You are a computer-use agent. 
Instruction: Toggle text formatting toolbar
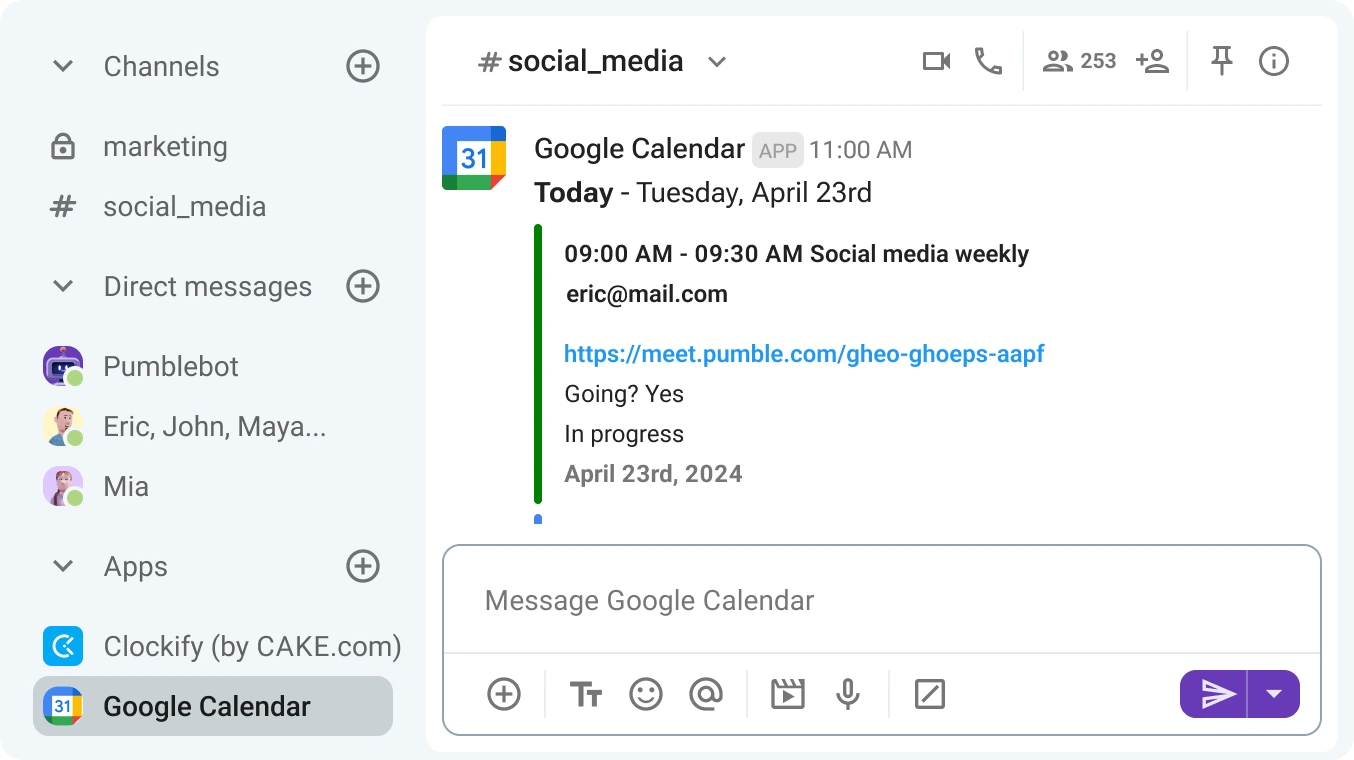[586, 694]
